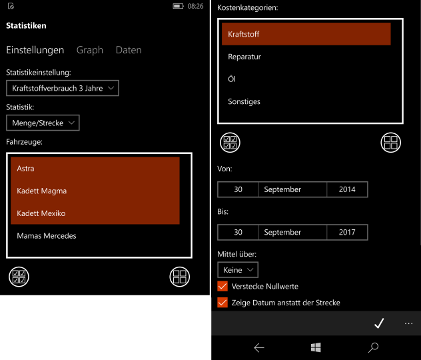Screen dimensions: 421x360
Task: Expand the Menge/Strecke statistic dropdown
Action: (x=43, y=123)
